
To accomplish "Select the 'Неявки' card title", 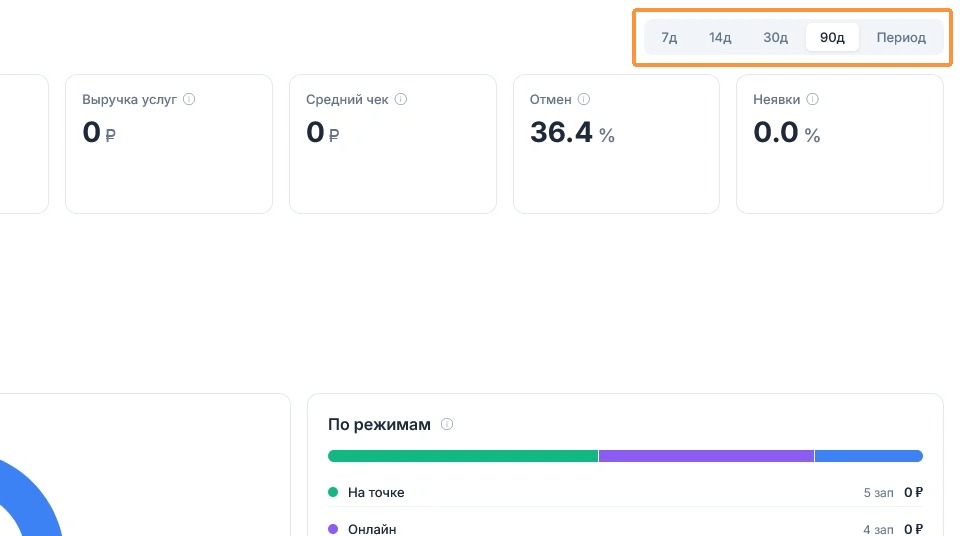I will 776,99.
